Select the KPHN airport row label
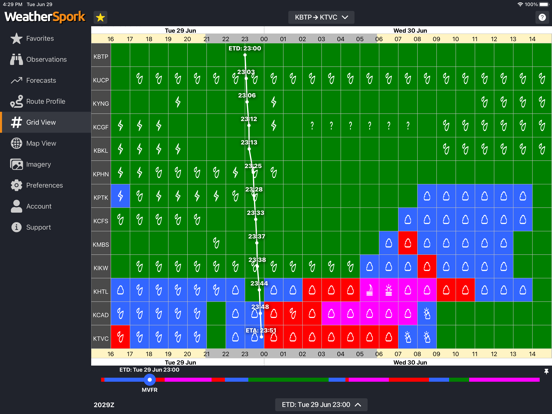This screenshot has height=414, width=552. pos(101,174)
